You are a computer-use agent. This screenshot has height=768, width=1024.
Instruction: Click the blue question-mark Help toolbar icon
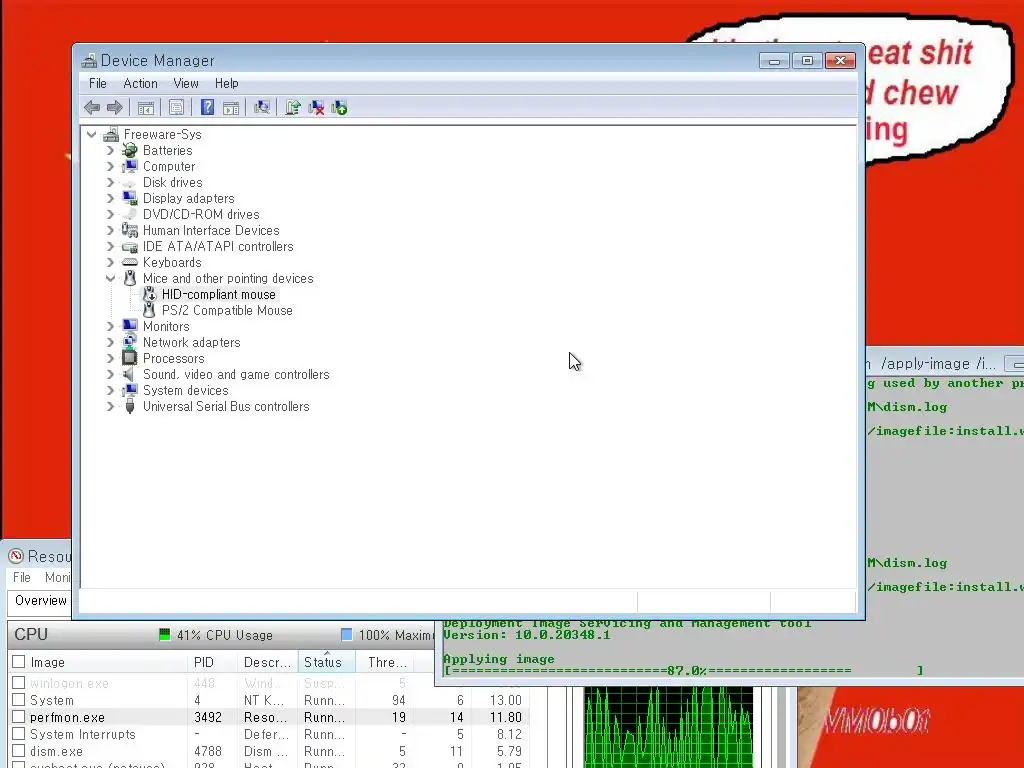pyautogui.click(x=207, y=108)
